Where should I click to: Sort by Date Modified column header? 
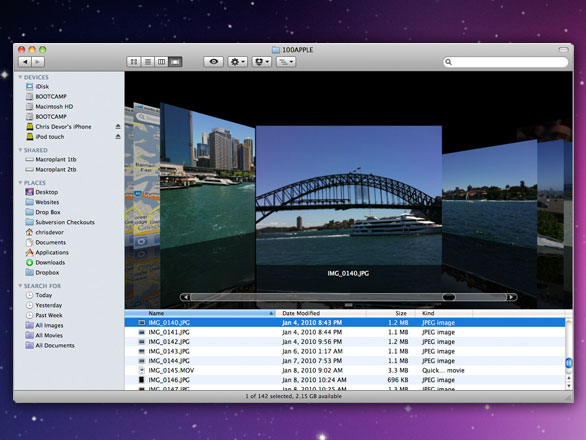tap(321, 313)
